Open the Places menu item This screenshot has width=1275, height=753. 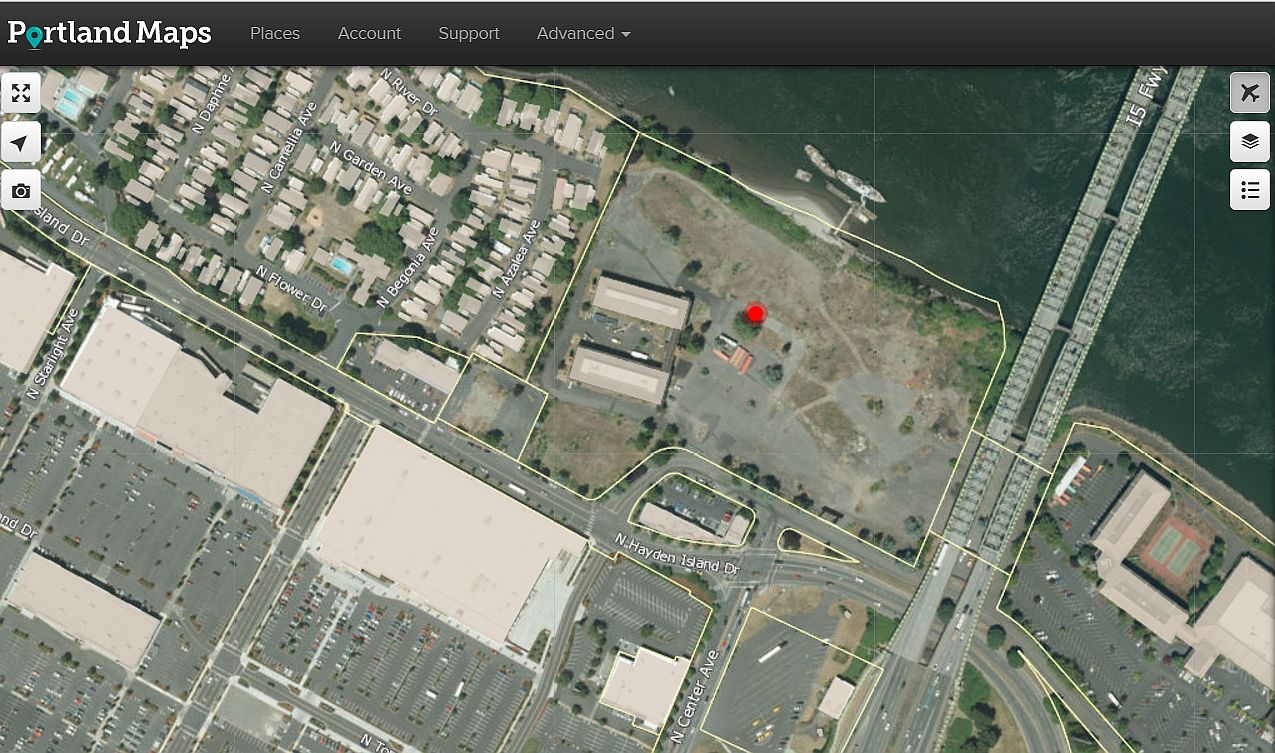tap(275, 33)
